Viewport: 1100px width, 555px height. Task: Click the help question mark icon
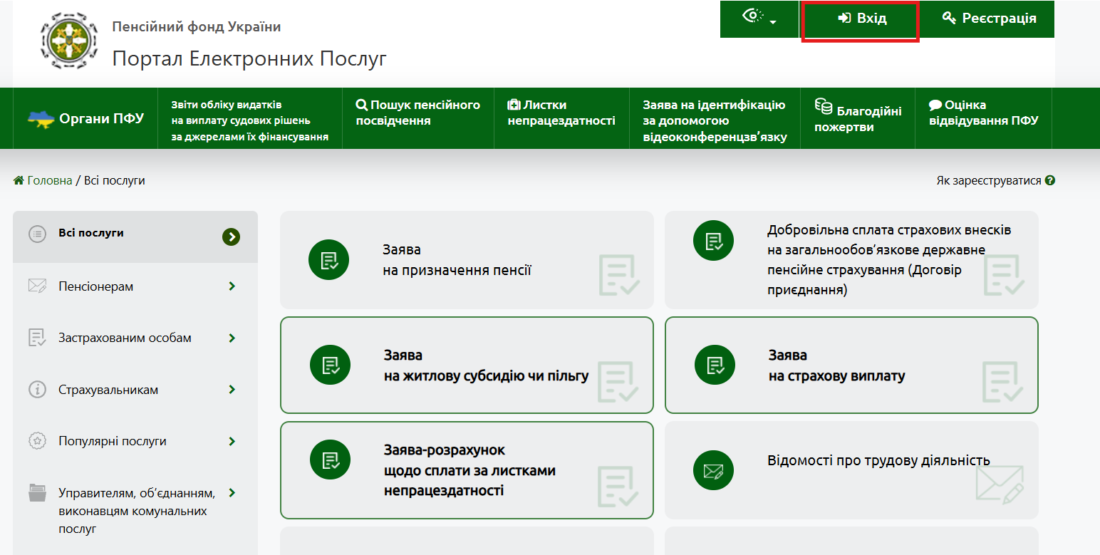coord(1050,181)
